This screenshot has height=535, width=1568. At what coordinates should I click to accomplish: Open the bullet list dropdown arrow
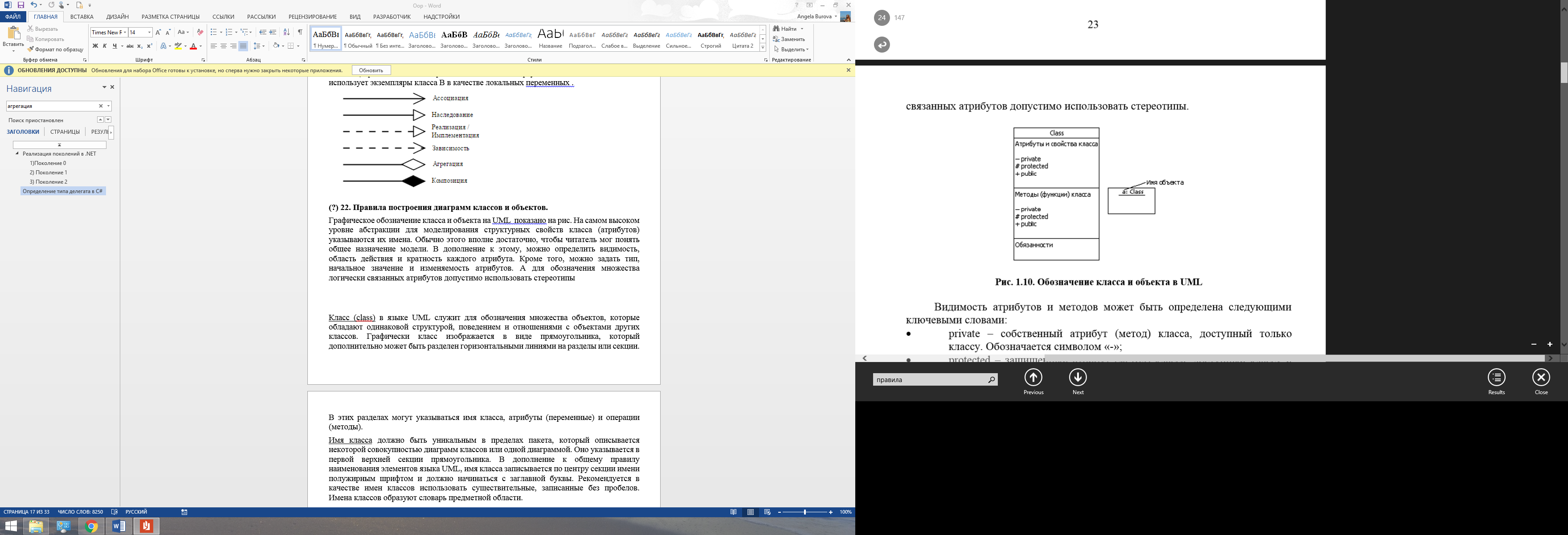click(x=221, y=32)
